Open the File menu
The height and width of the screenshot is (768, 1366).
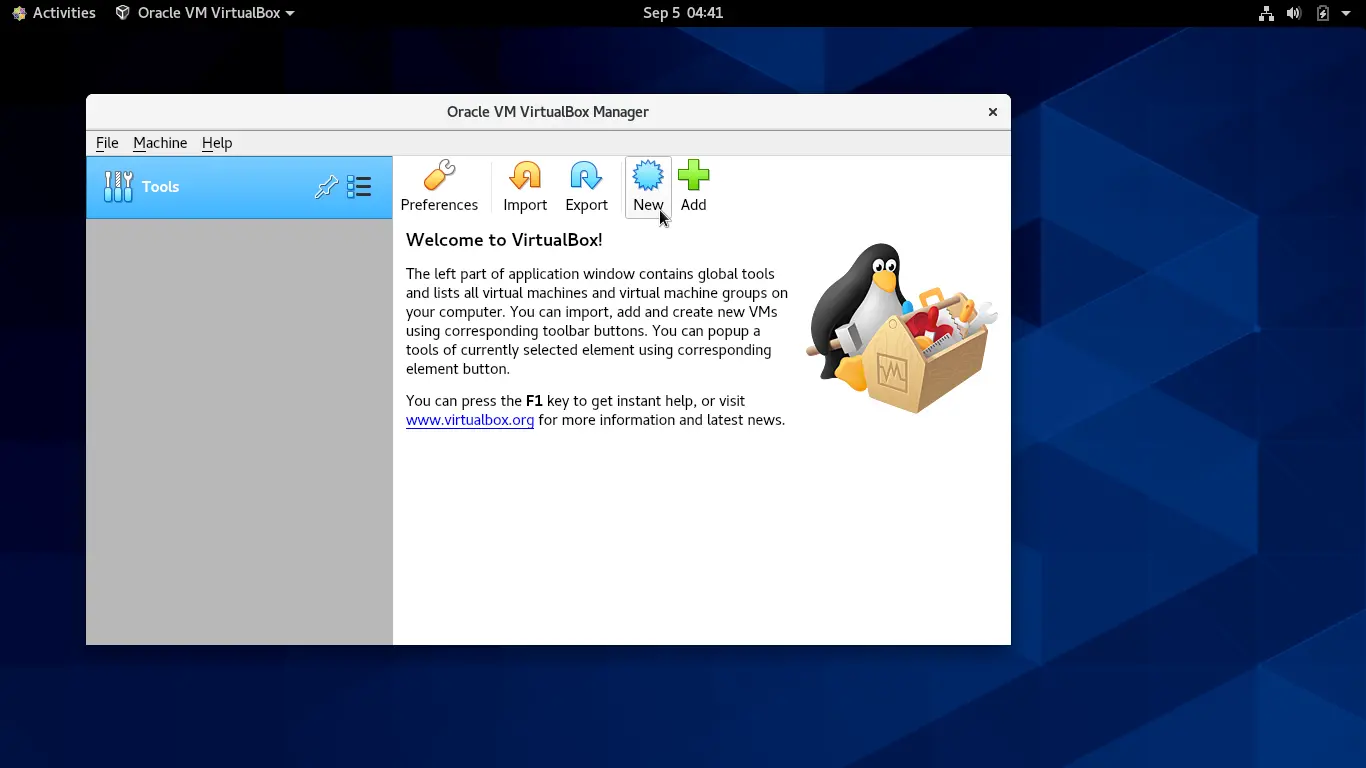pyautogui.click(x=106, y=143)
